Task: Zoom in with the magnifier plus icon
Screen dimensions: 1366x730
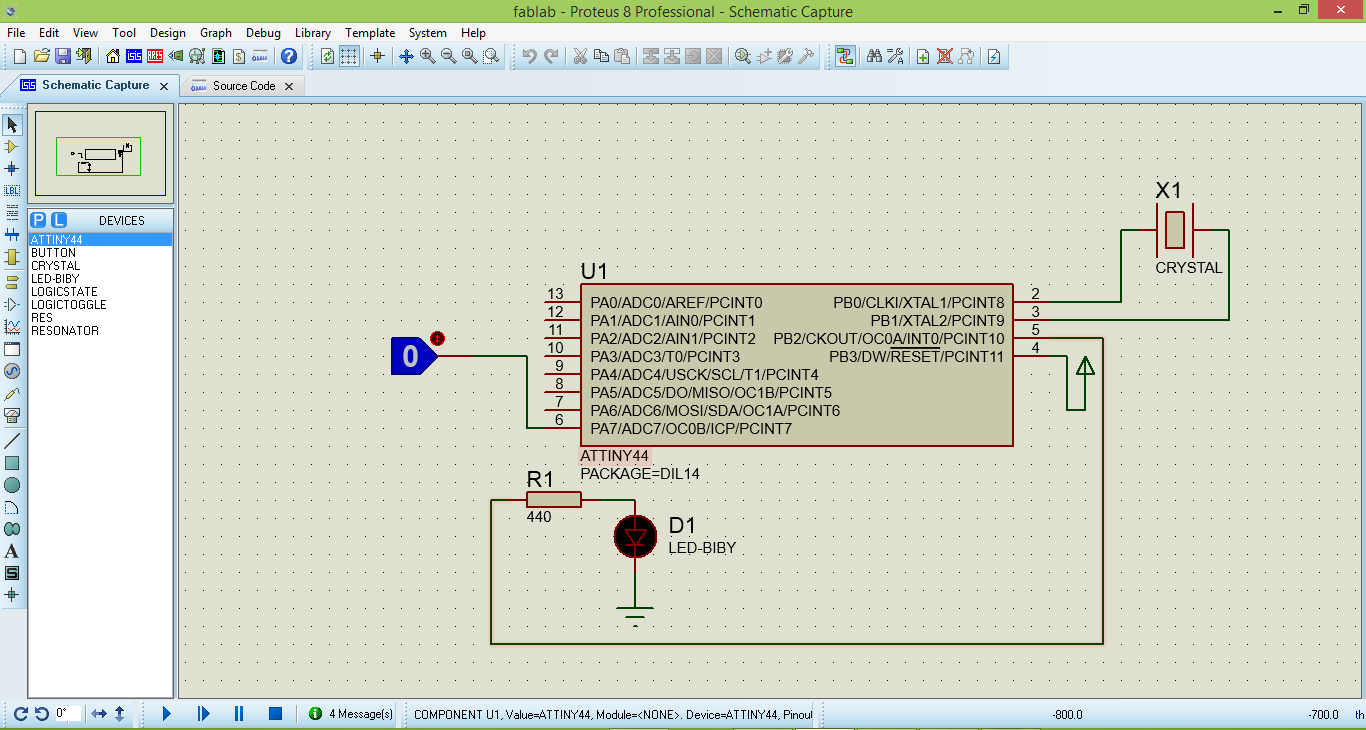Action: pos(427,56)
